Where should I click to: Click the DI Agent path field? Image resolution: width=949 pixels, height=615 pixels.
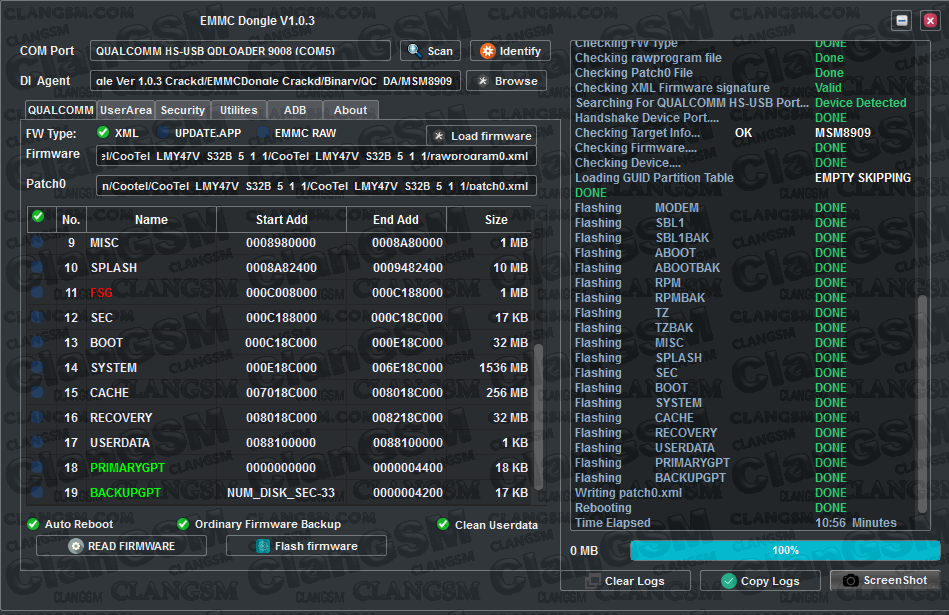coord(275,81)
